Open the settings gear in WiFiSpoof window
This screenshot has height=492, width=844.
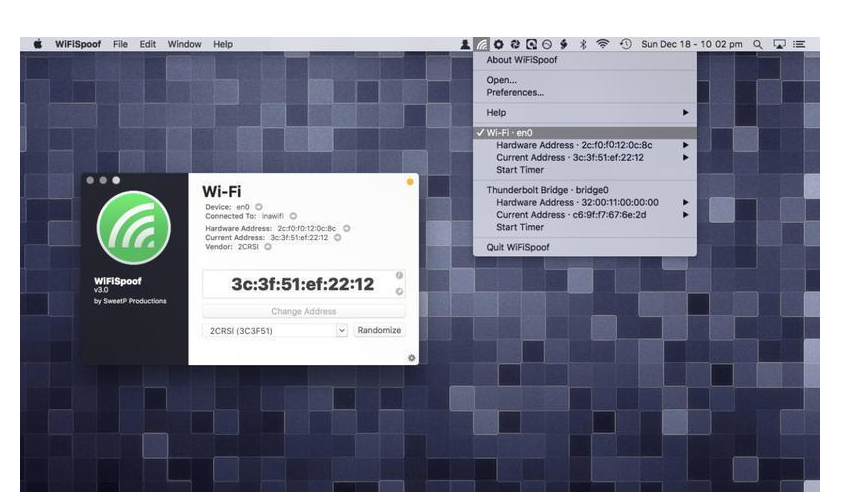(x=411, y=357)
